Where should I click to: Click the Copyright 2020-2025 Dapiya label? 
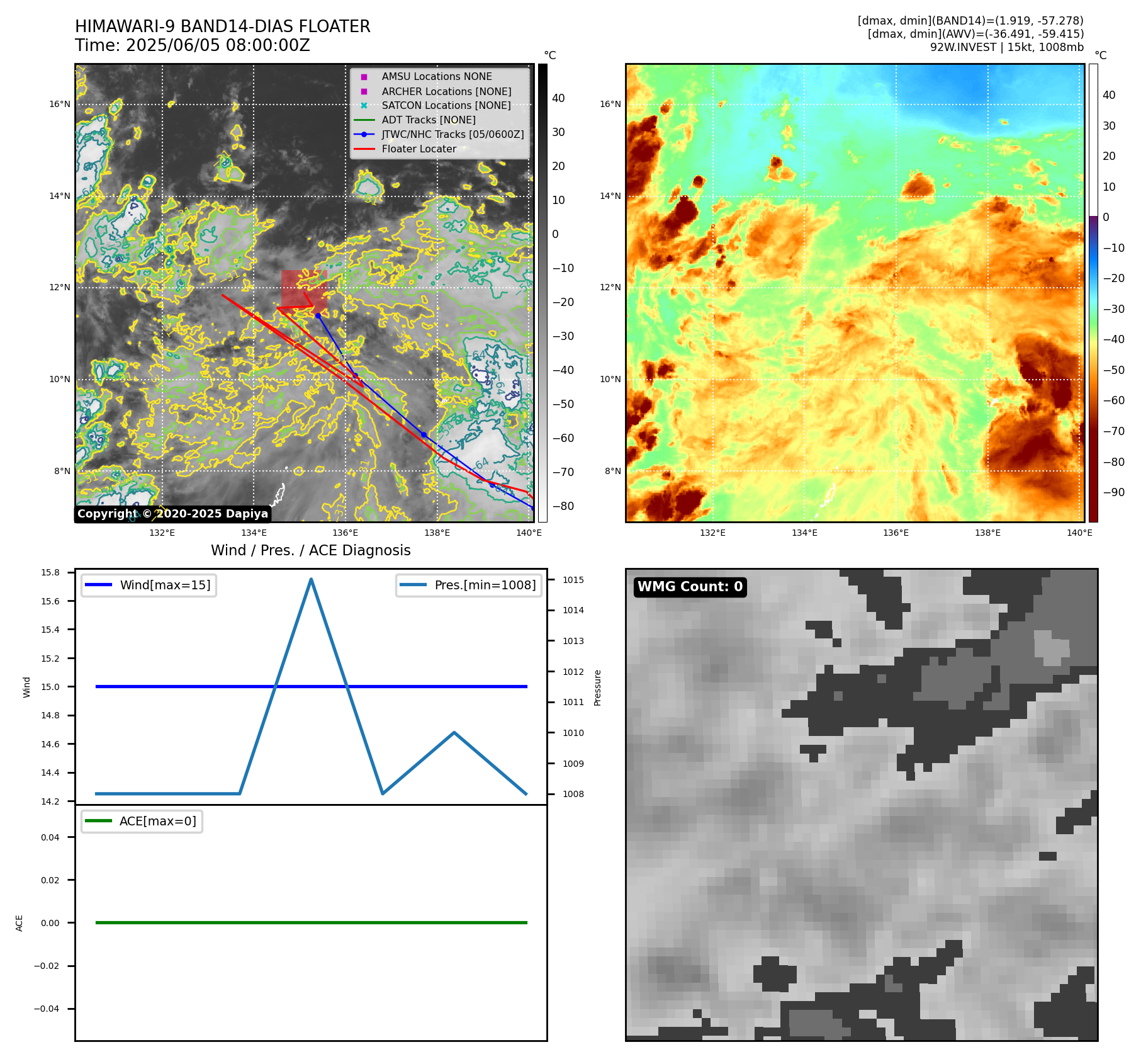[x=173, y=514]
